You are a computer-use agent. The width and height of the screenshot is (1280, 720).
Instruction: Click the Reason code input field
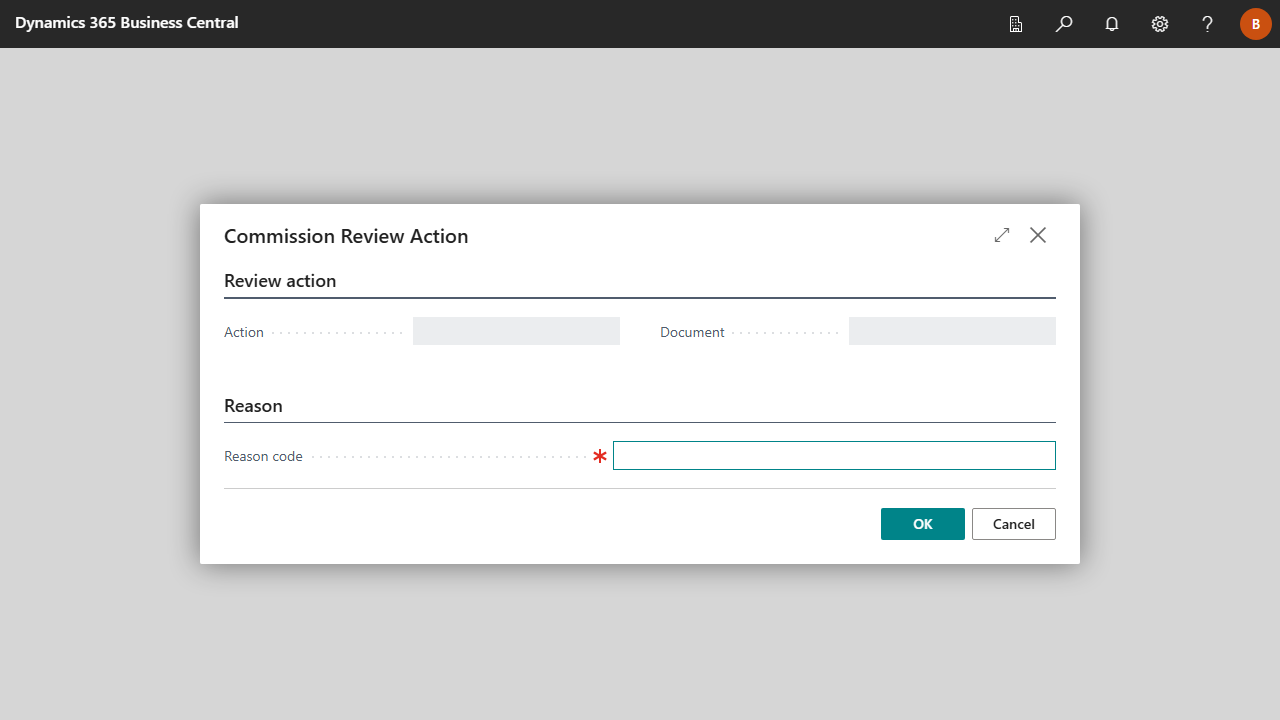[x=834, y=455]
